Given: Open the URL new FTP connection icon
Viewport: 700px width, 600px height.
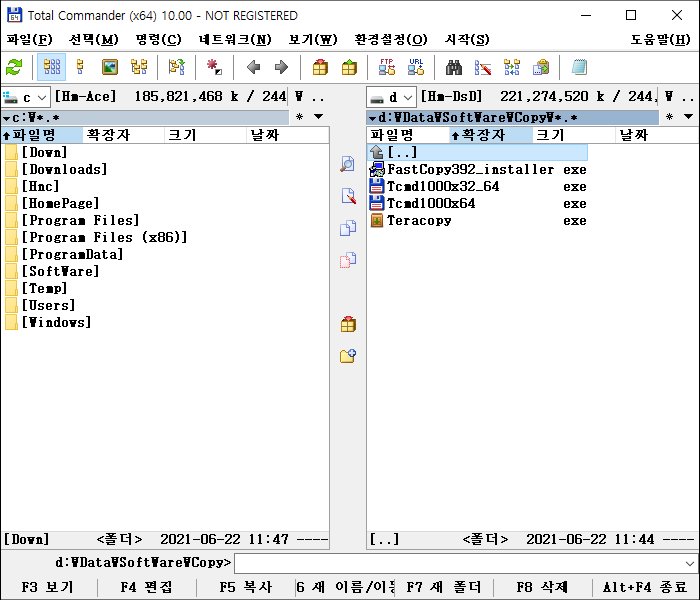Looking at the screenshot, I should 416,67.
